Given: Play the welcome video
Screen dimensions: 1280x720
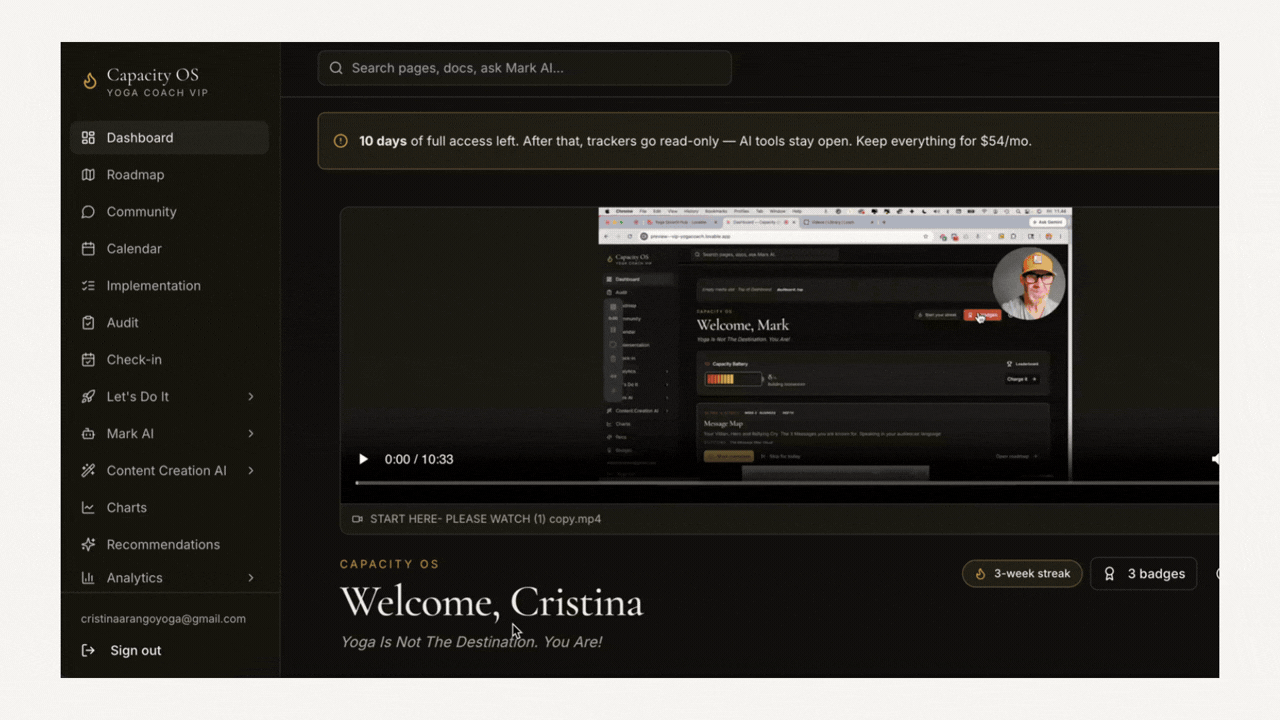Looking at the screenshot, I should point(363,459).
